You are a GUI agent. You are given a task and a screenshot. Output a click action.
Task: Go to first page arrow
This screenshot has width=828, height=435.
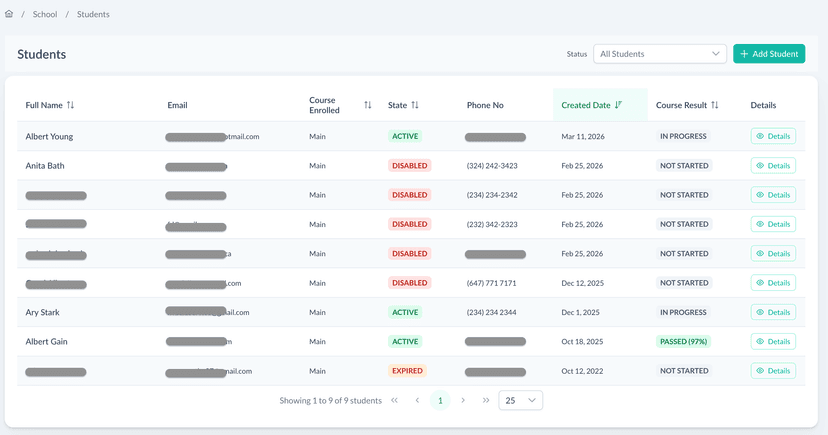click(394, 401)
